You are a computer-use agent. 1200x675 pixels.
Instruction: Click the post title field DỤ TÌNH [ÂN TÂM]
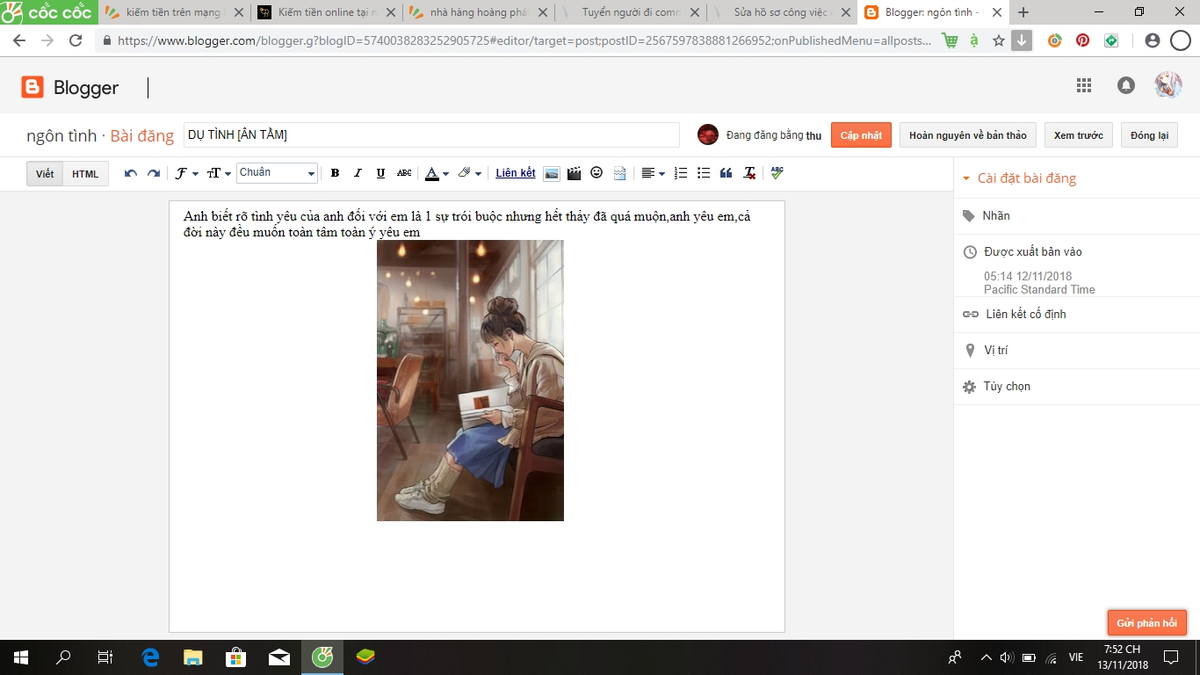pos(431,135)
